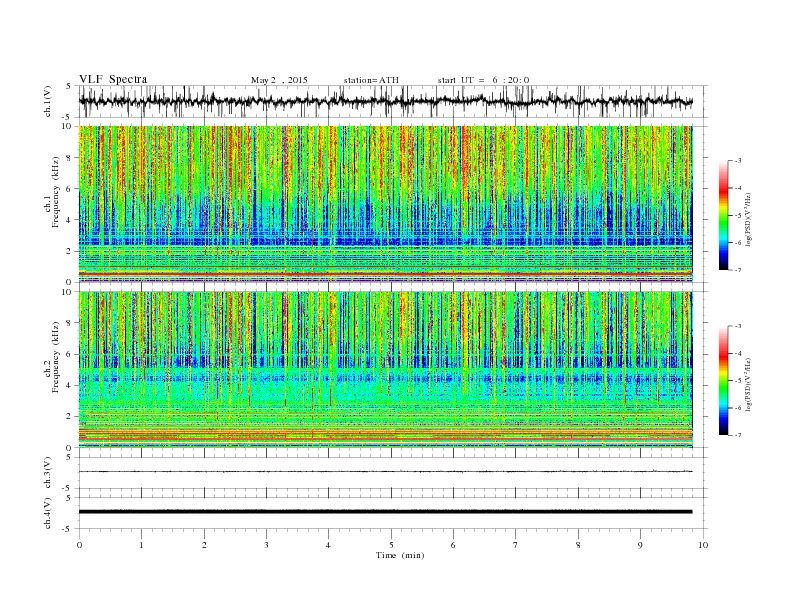Click time axis tick label '5'
Image resolution: width=792 pixels, height=612 pixels.
[391, 545]
